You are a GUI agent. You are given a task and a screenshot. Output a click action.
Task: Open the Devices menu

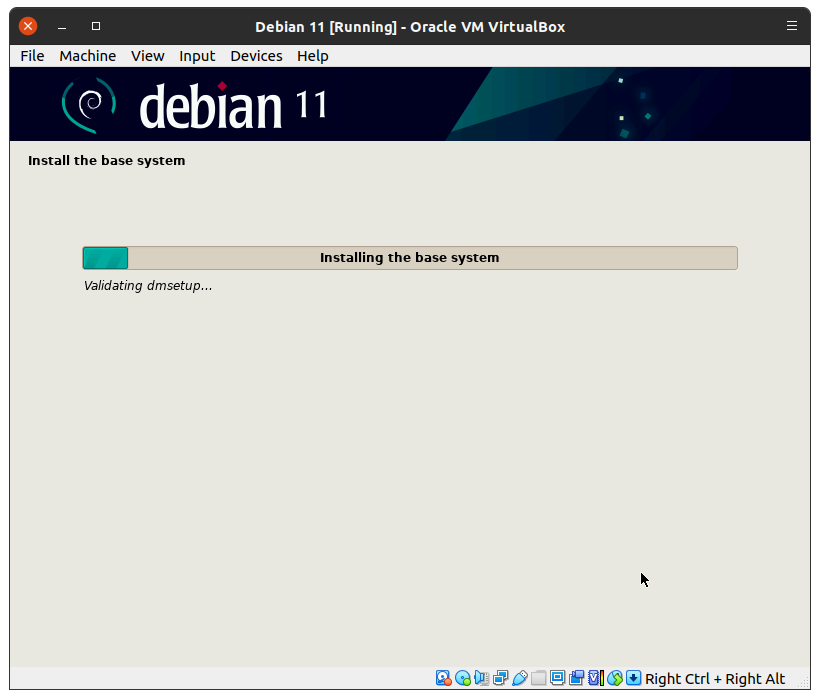pos(256,56)
